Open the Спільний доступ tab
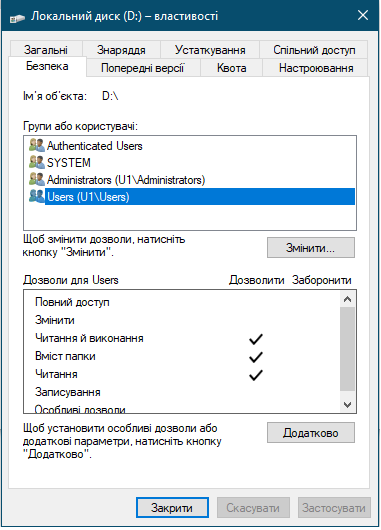 (314, 50)
